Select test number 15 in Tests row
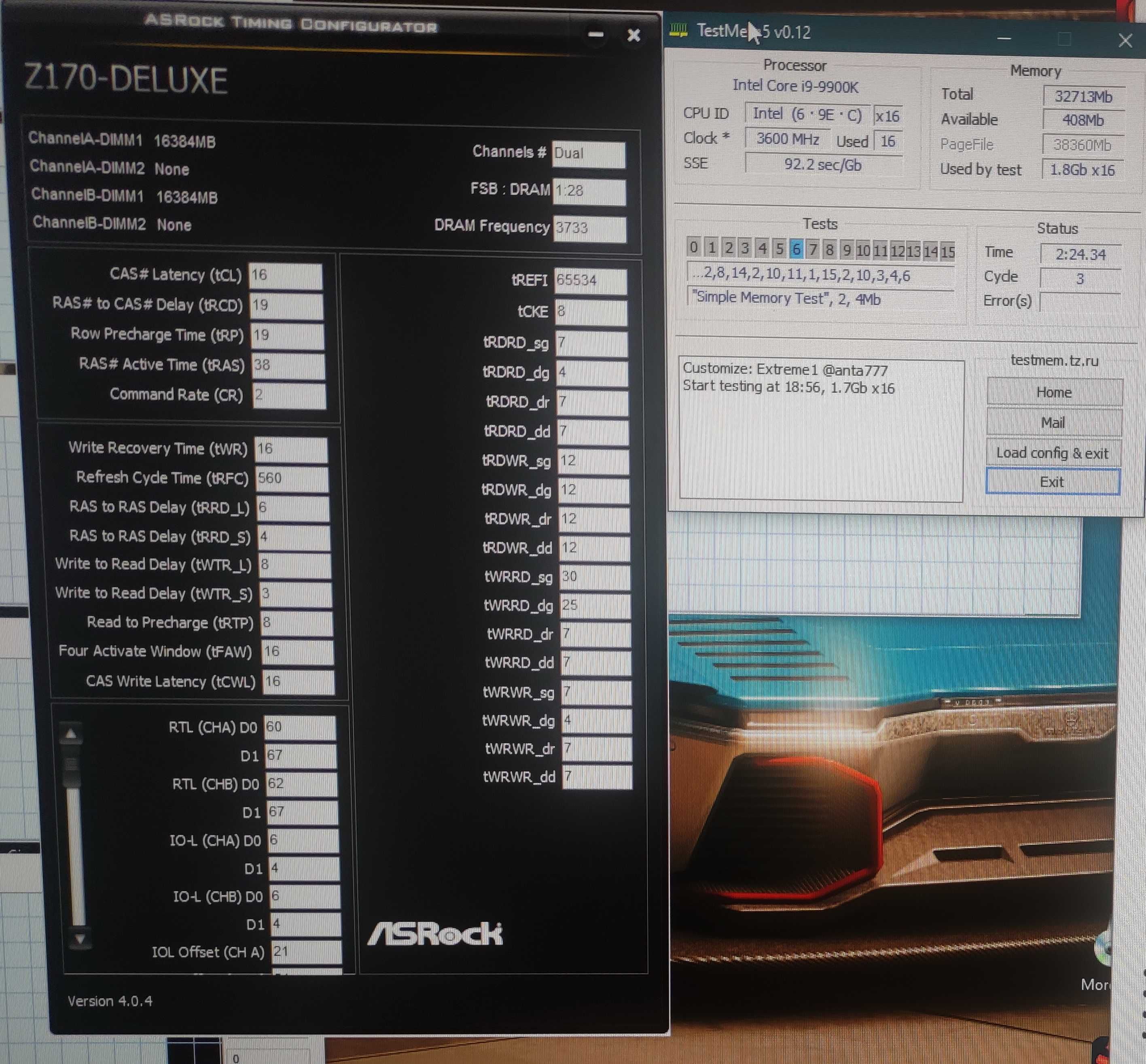The image size is (1146, 1064). pyautogui.click(x=947, y=252)
